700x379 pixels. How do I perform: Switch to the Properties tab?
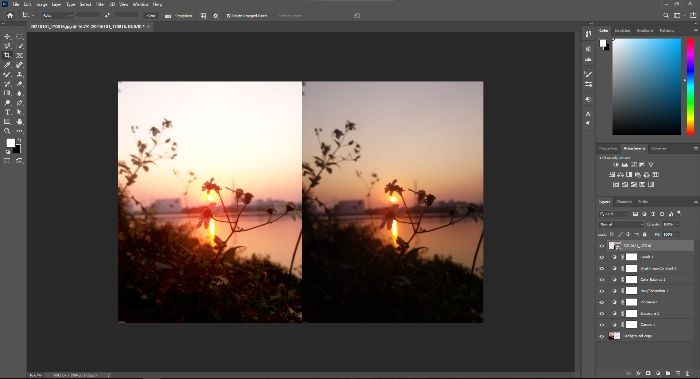click(608, 148)
